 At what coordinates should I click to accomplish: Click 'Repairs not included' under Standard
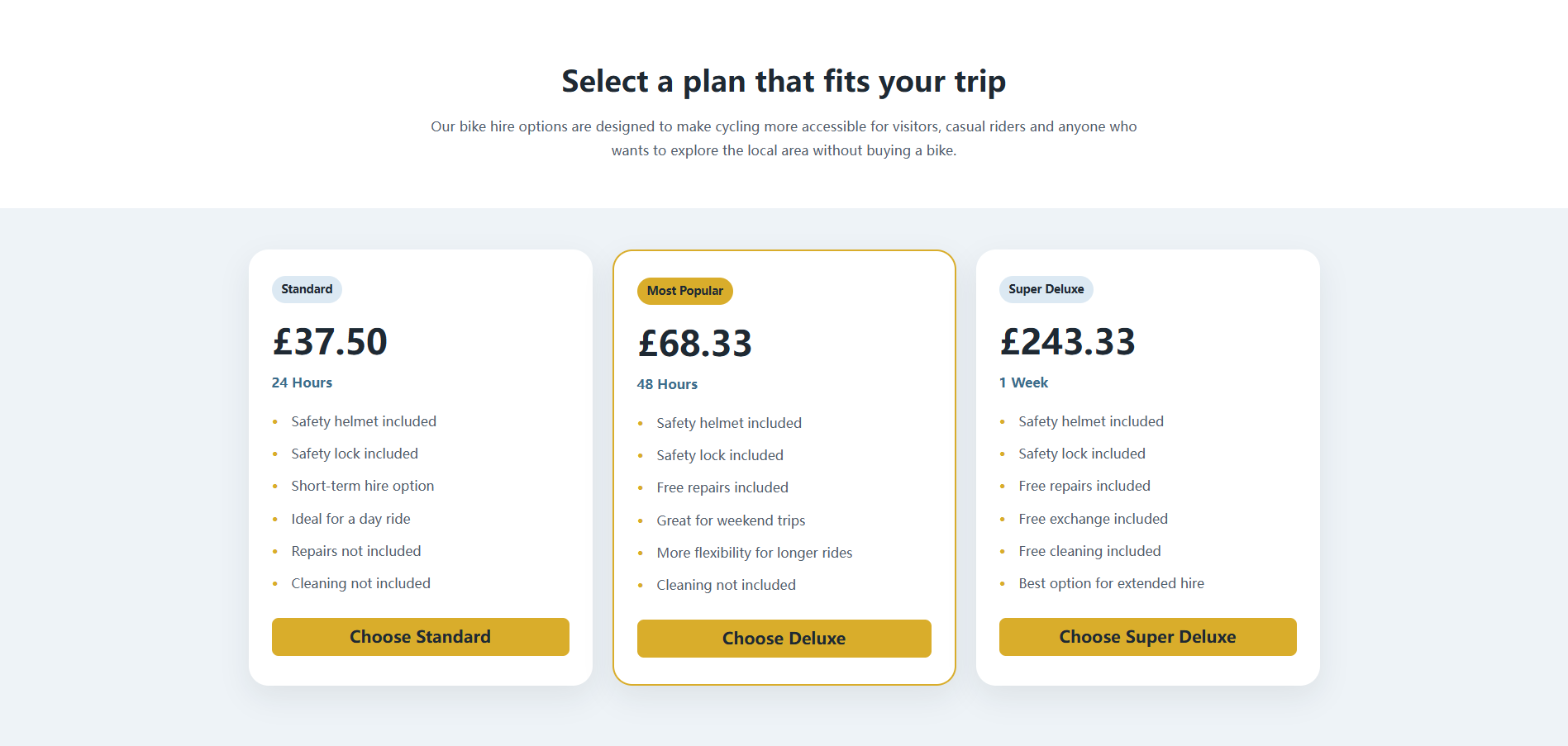coord(355,551)
